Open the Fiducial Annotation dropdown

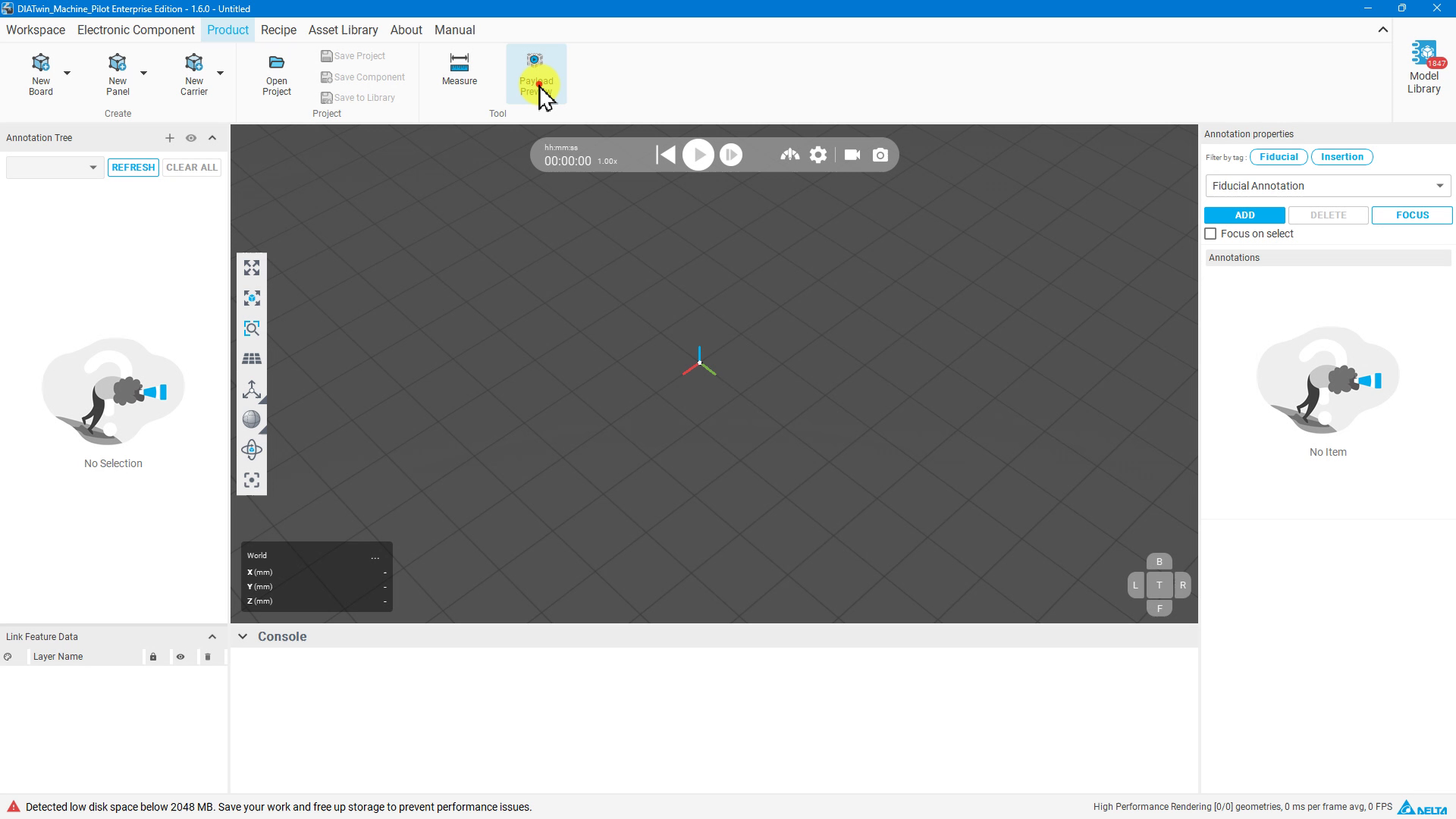tap(1328, 186)
